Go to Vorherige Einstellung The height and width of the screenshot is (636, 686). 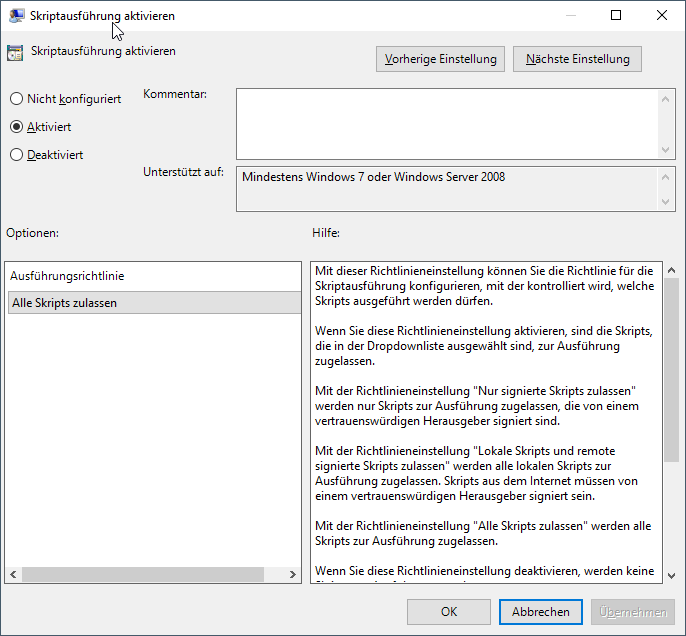(441, 59)
